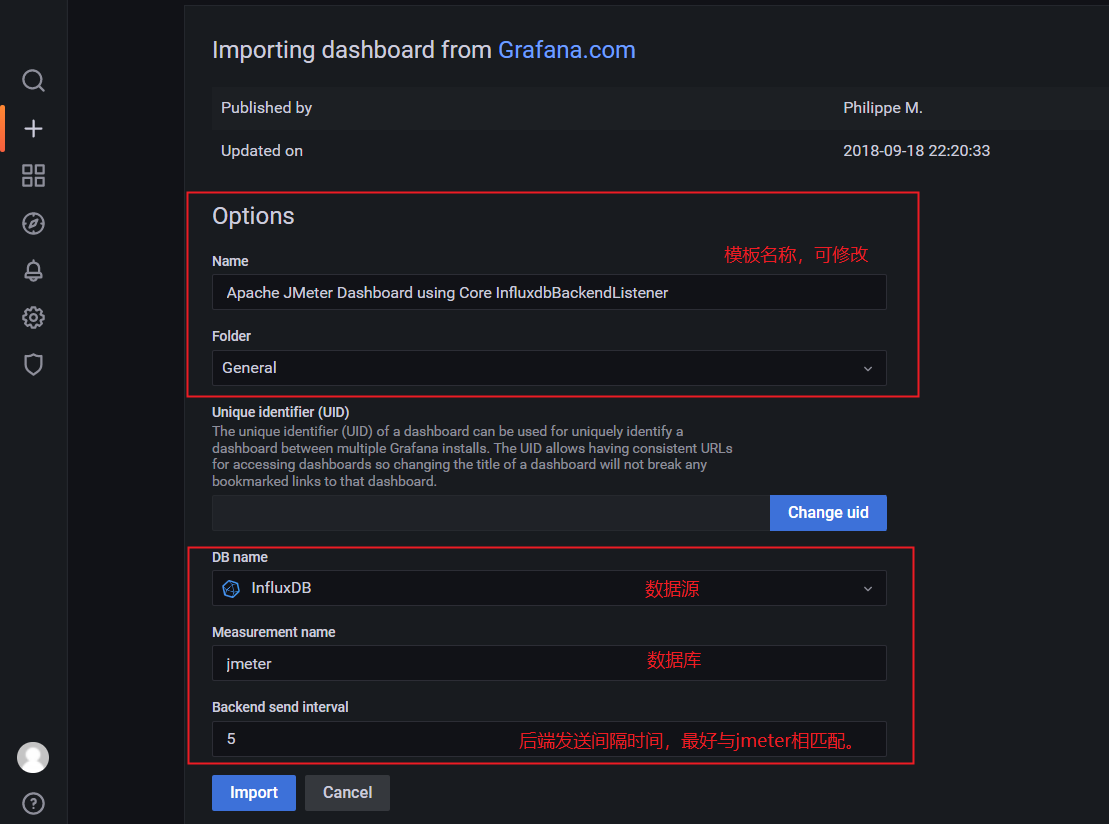
Task: Open the DB name InfluxDB dropdown
Action: pyautogui.click(x=549, y=588)
